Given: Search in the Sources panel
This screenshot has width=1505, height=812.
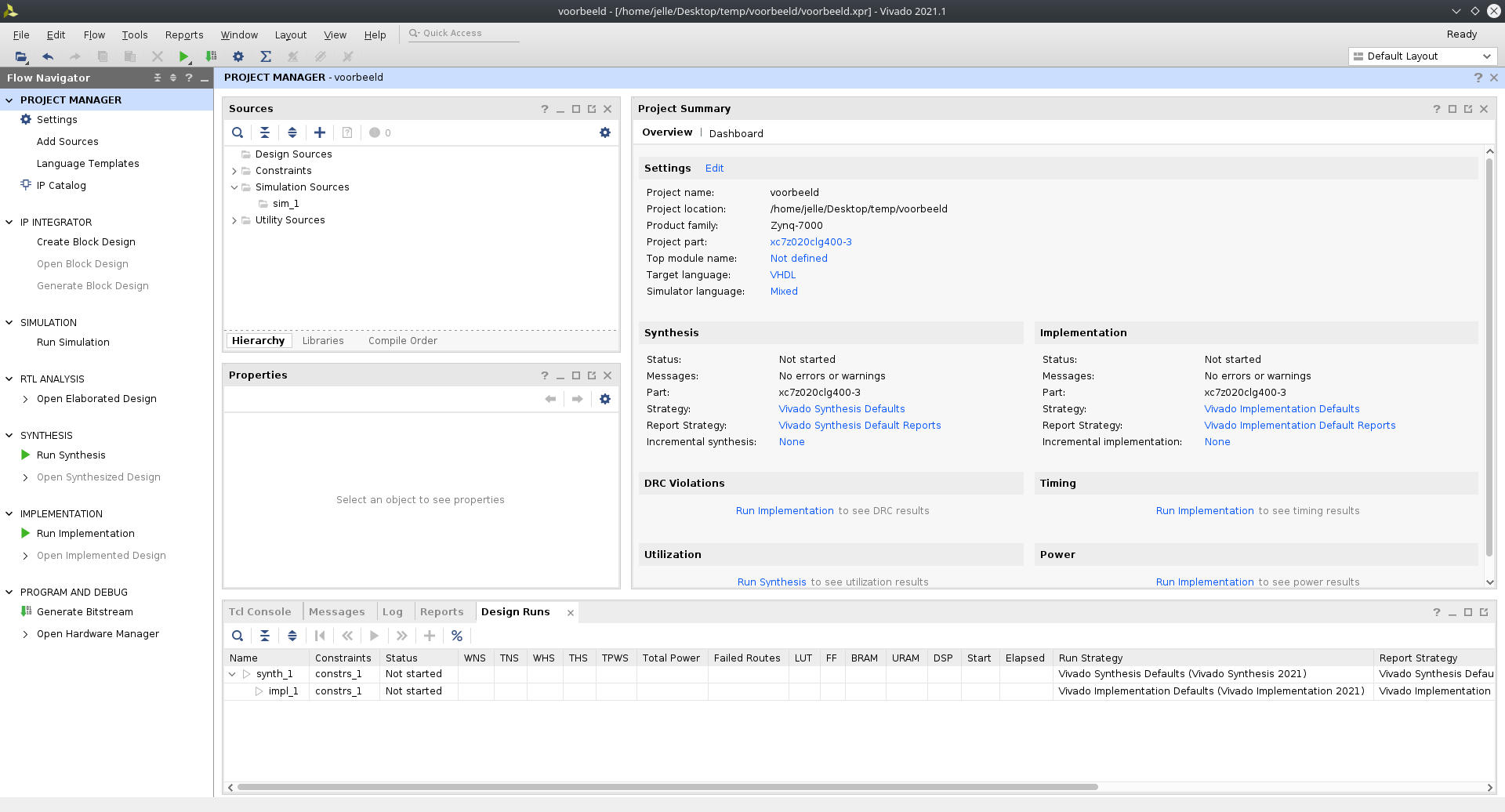Looking at the screenshot, I should (x=238, y=132).
